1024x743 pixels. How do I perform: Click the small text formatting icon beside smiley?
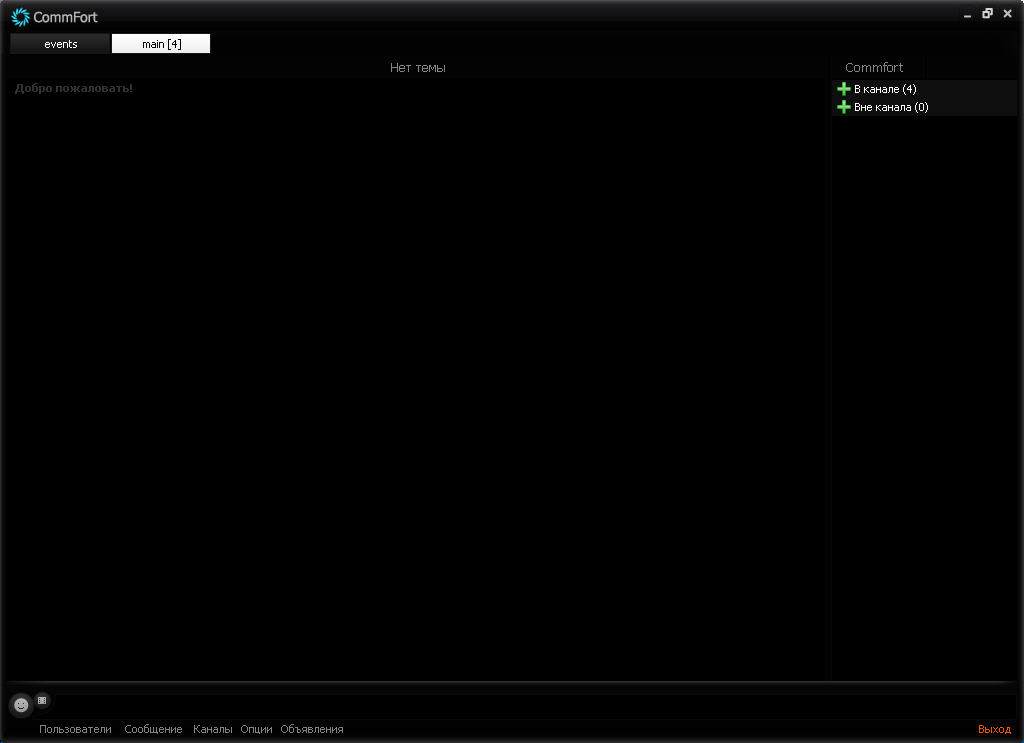42,700
